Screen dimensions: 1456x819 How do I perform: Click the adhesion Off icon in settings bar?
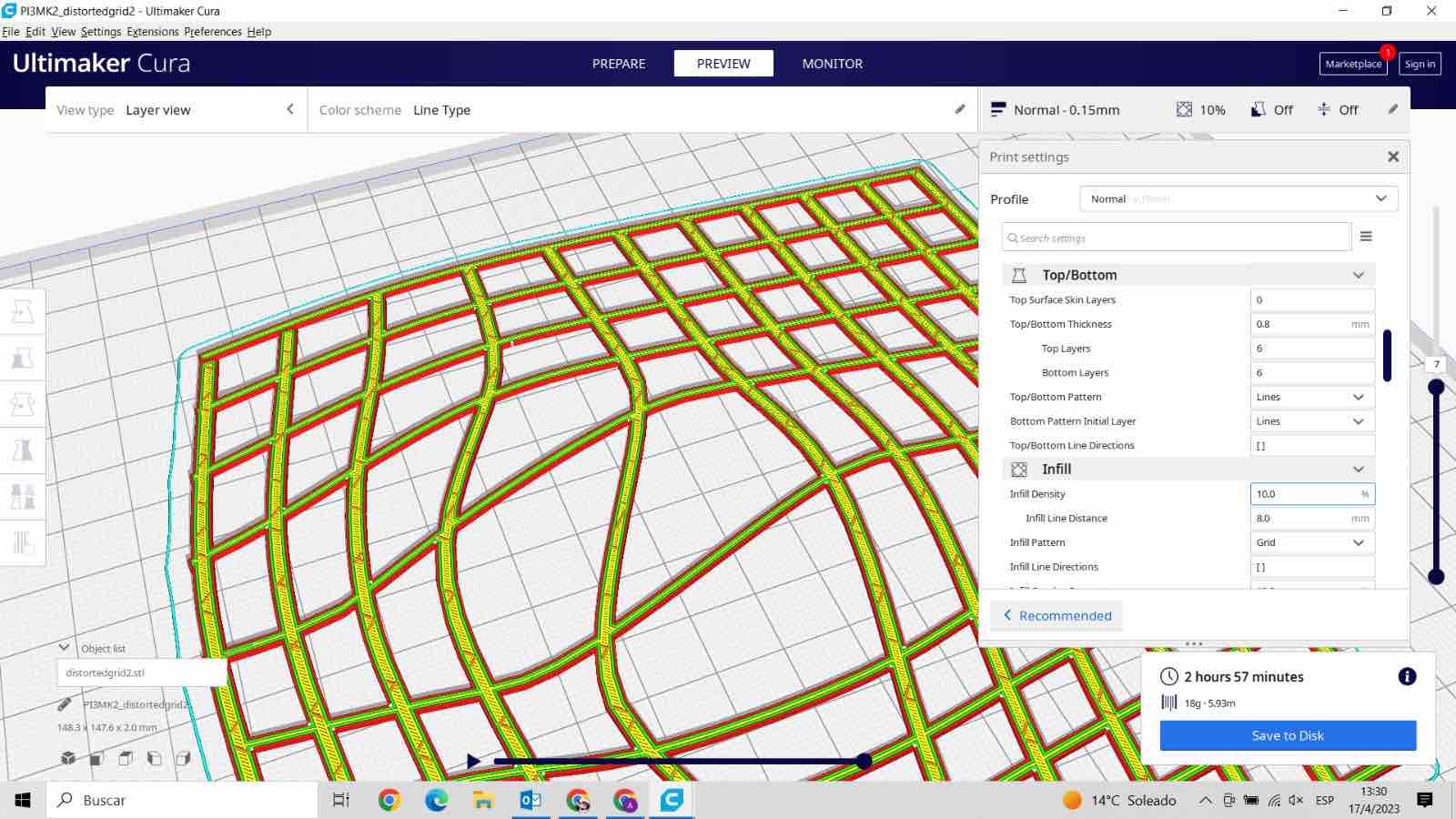1324,109
